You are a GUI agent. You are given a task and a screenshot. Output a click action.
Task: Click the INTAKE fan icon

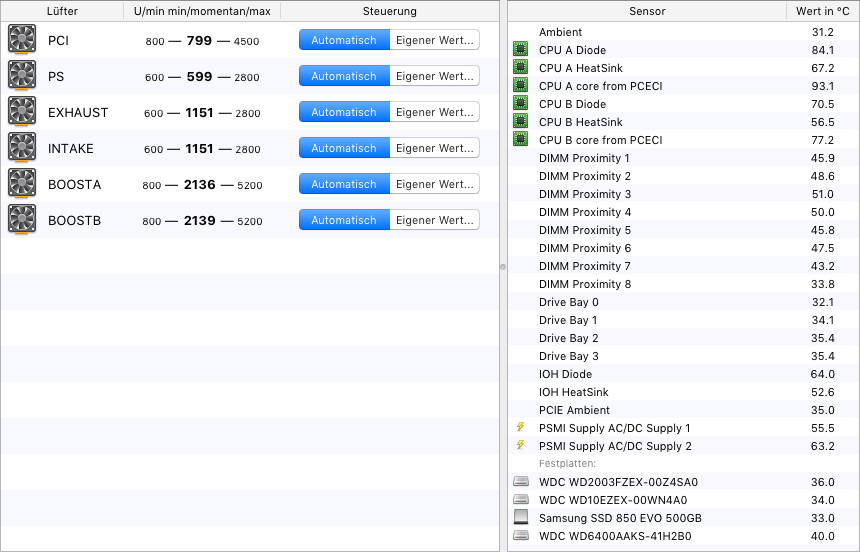click(22, 148)
